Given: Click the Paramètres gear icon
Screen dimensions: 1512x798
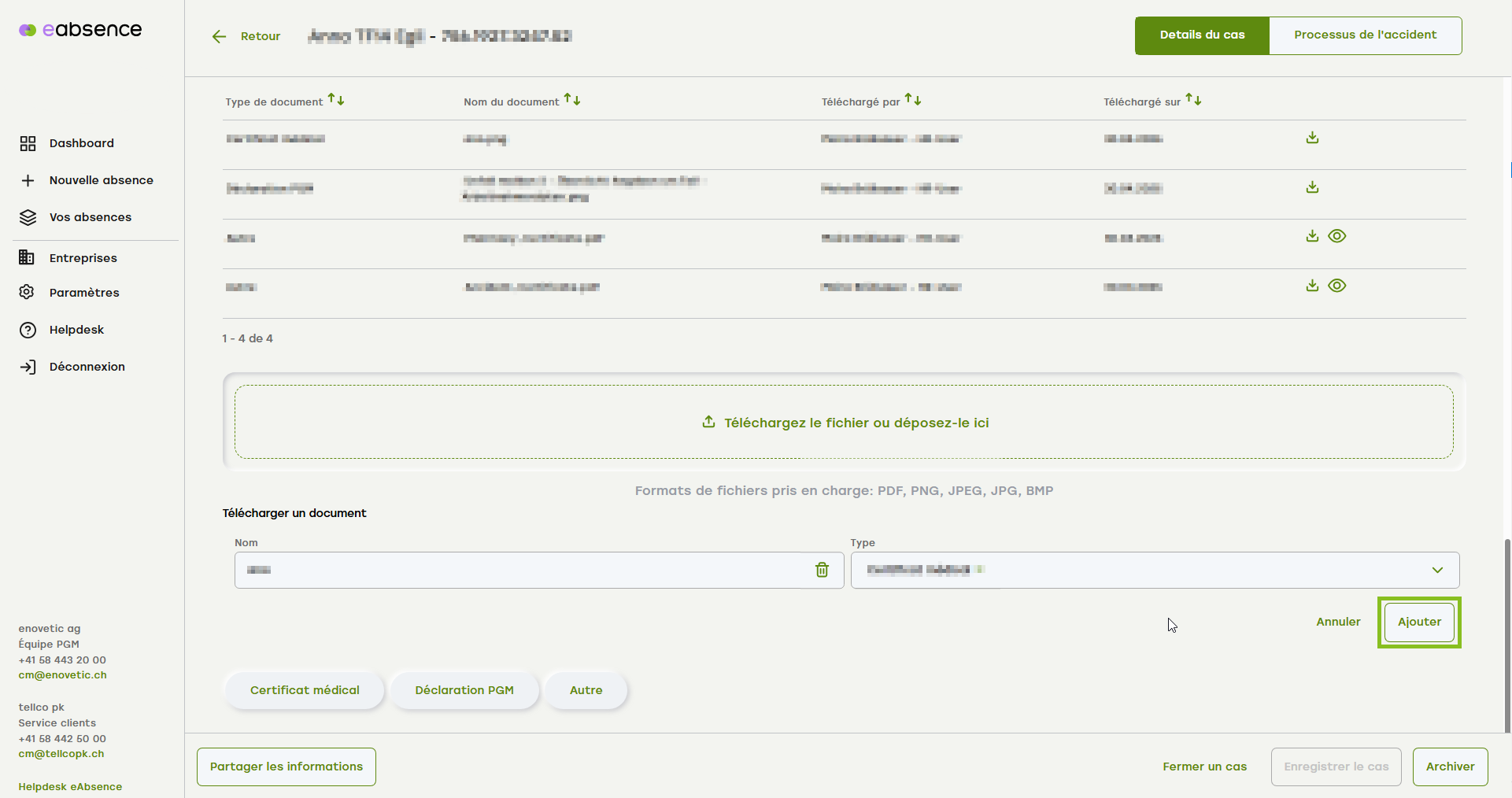Looking at the screenshot, I should tap(28, 293).
